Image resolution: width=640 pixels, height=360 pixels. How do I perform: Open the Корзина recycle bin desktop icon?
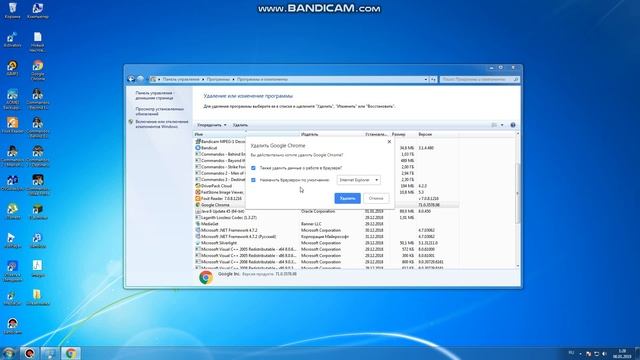click(12, 10)
